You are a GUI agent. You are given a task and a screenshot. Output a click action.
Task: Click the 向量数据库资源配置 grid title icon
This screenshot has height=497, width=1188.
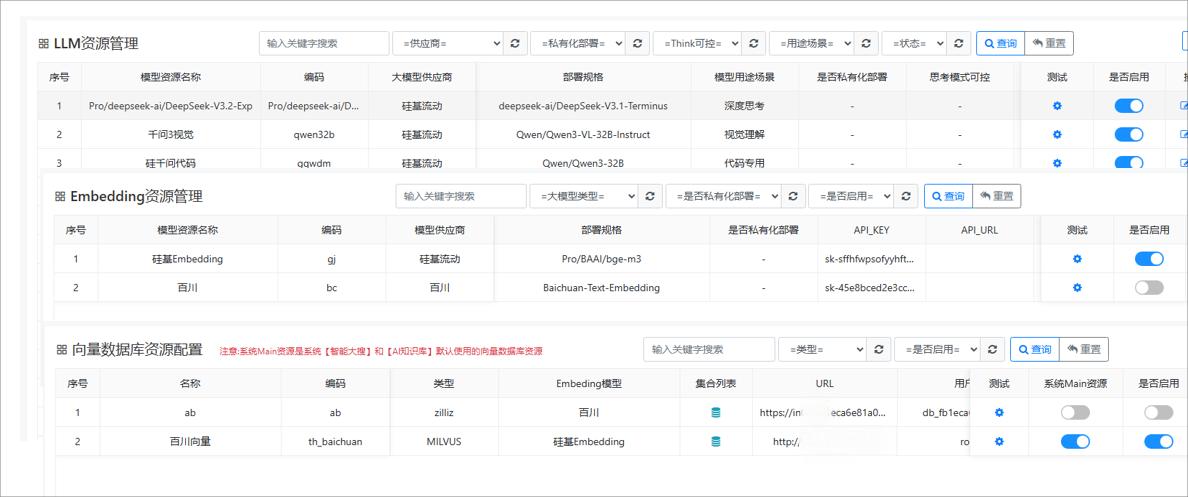(x=62, y=350)
